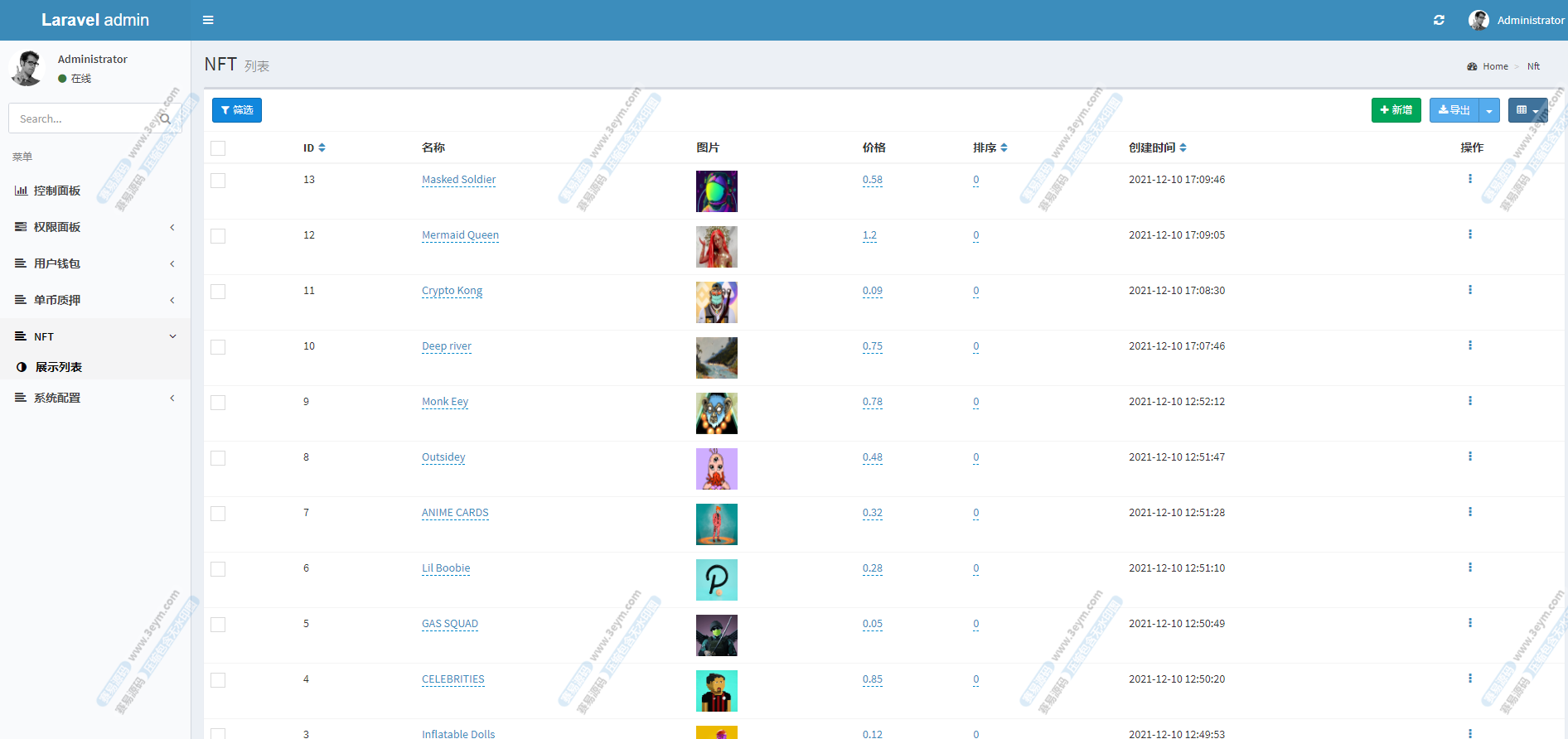Check the box for Mermaid Queen row
This screenshot has height=739, width=1568.
pyautogui.click(x=218, y=236)
